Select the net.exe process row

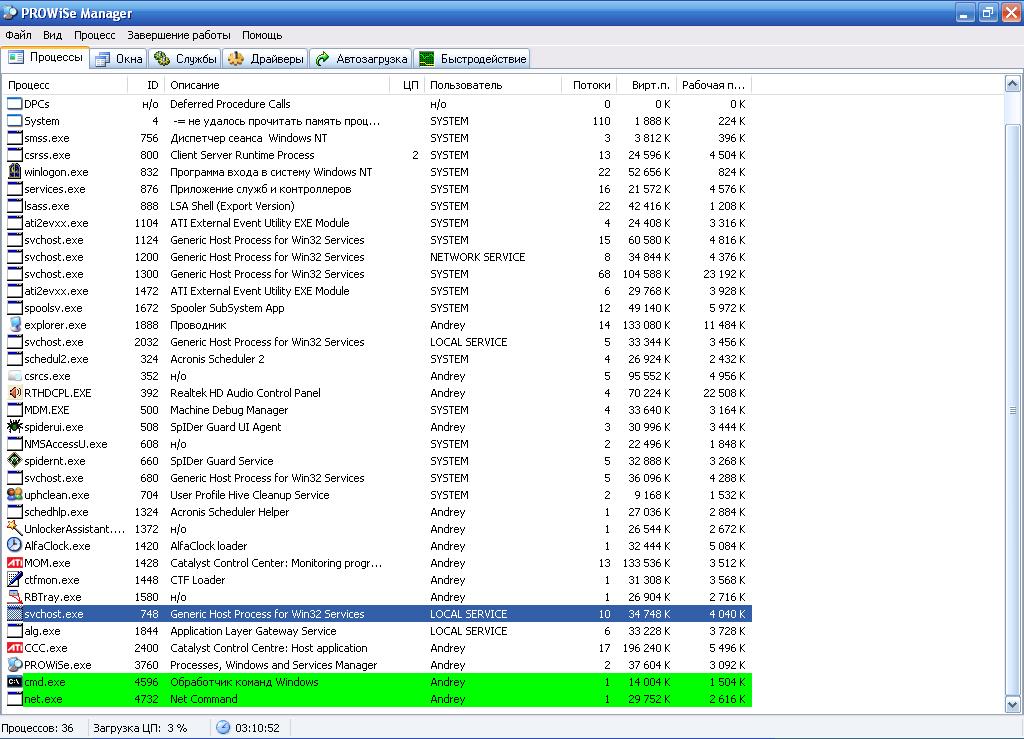tap(300, 699)
